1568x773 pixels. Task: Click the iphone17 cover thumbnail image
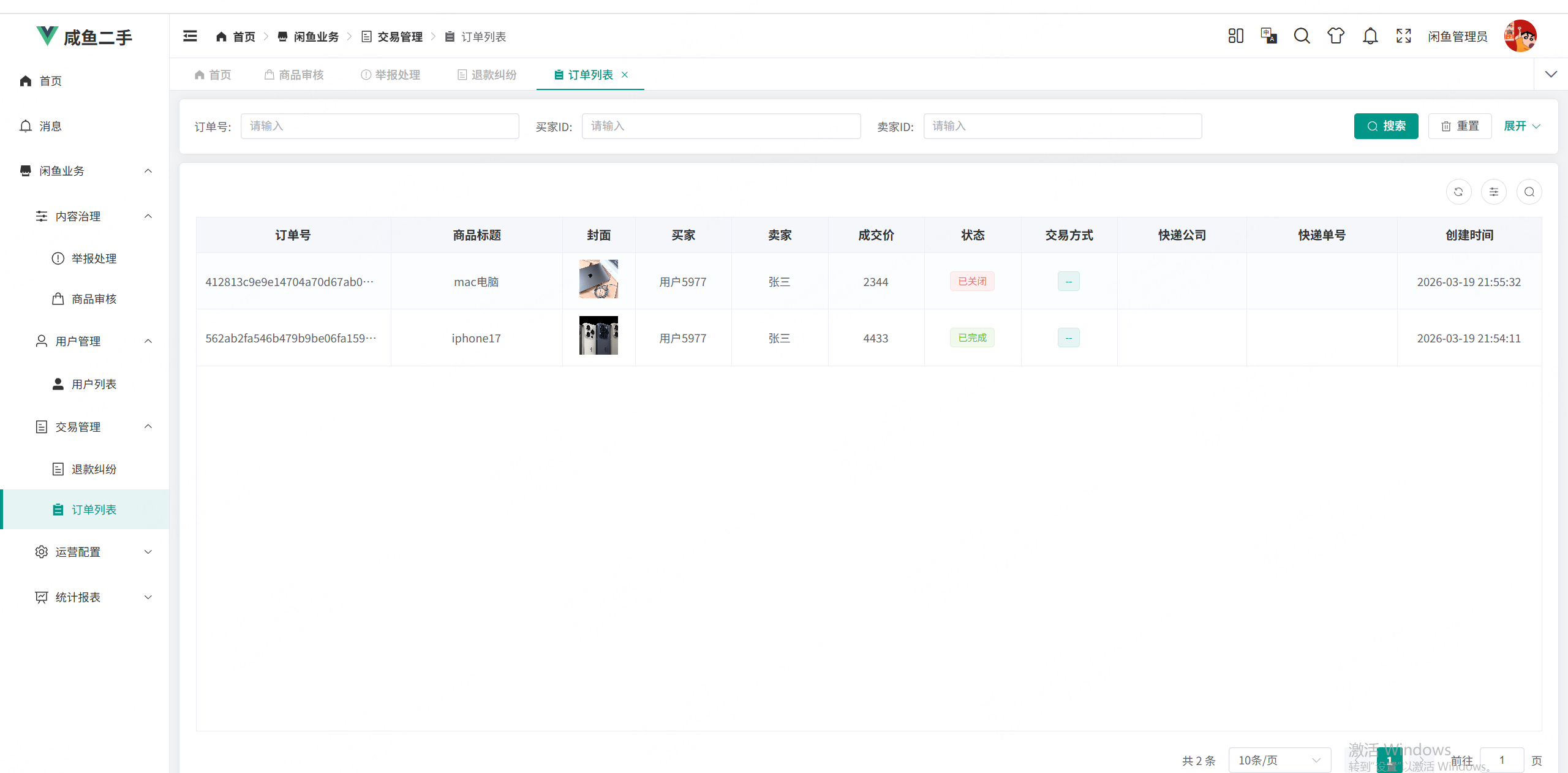pos(598,336)
